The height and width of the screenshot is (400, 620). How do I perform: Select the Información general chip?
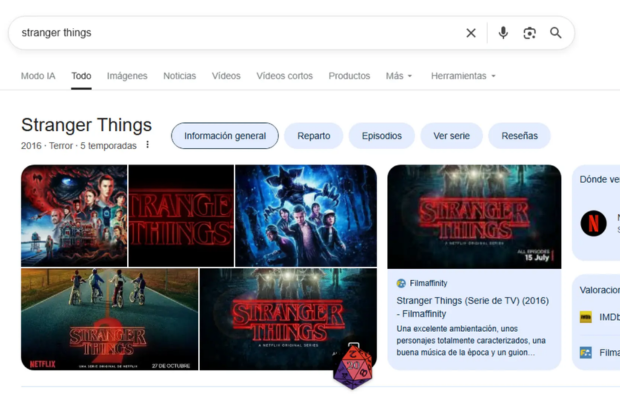coord(225,136)
